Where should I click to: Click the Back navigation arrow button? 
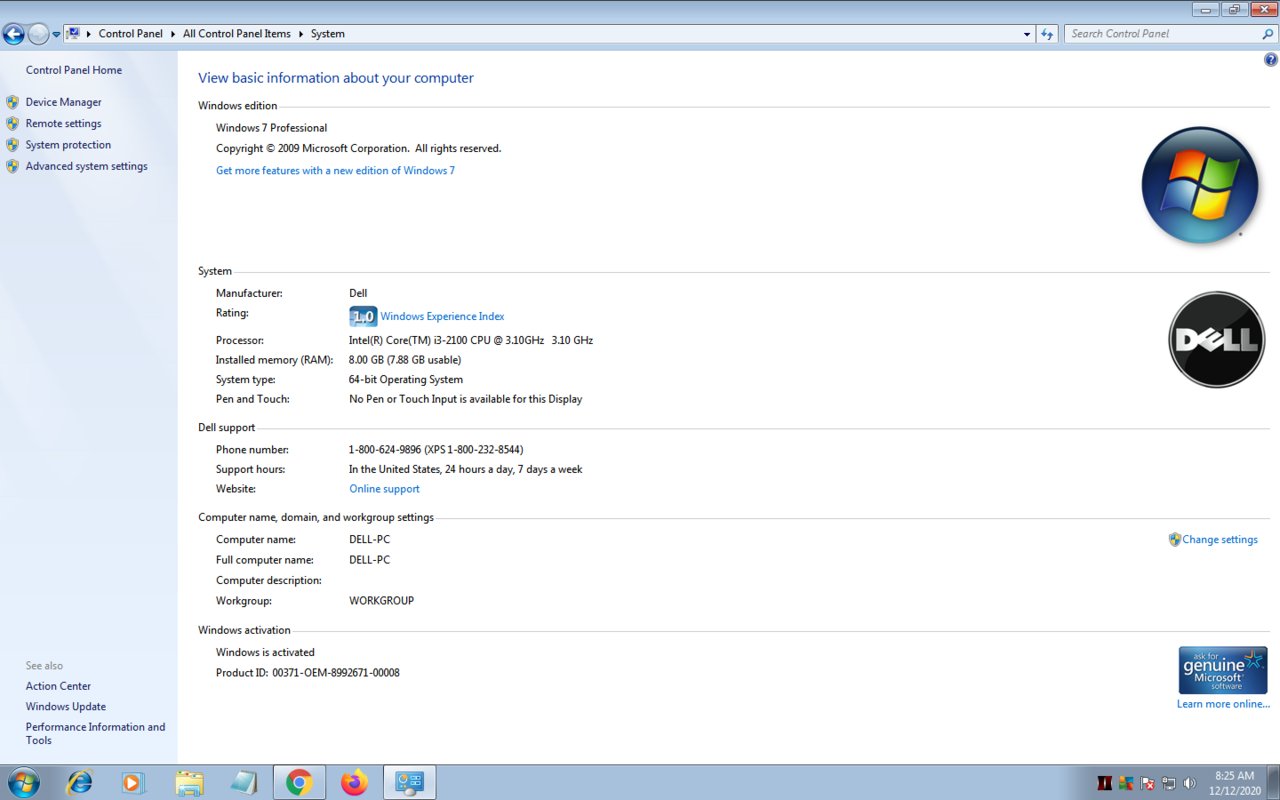click(x=14, y=34)
